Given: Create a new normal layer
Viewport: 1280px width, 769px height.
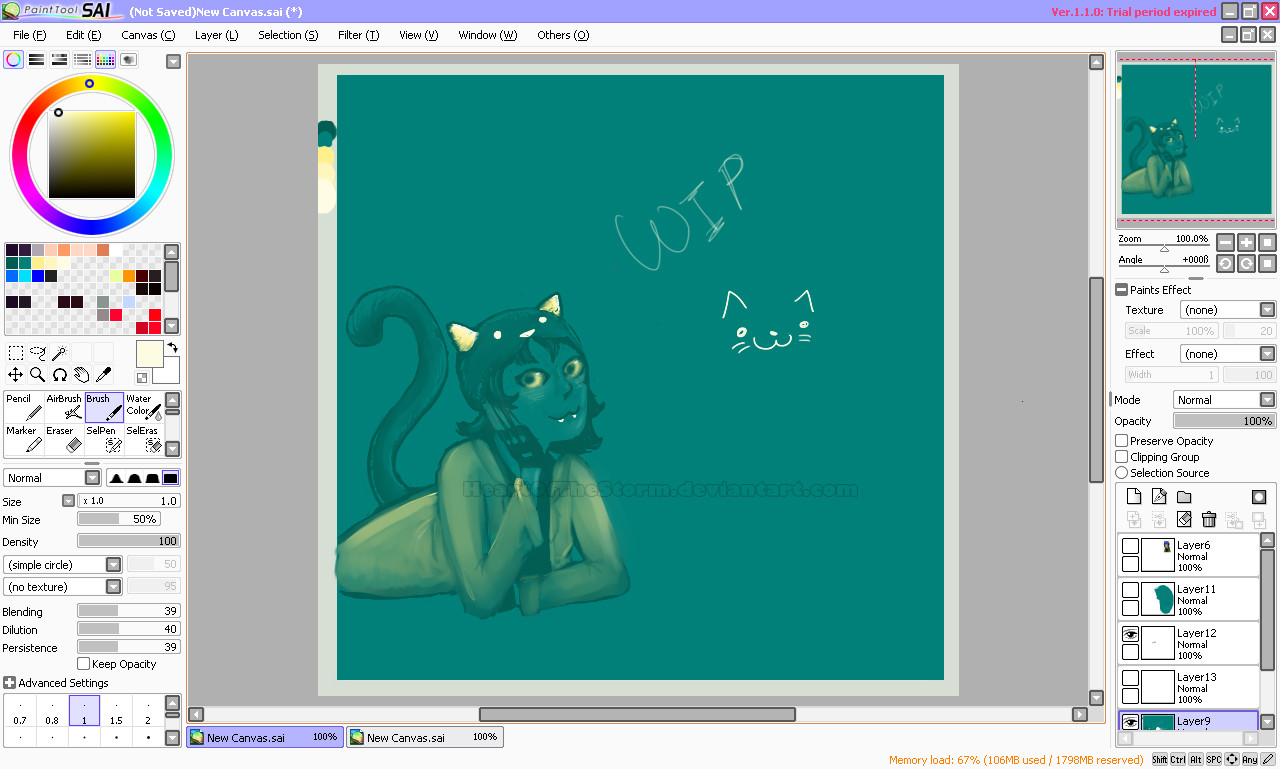Looking at the screenshot, I should click(1134, 497).
